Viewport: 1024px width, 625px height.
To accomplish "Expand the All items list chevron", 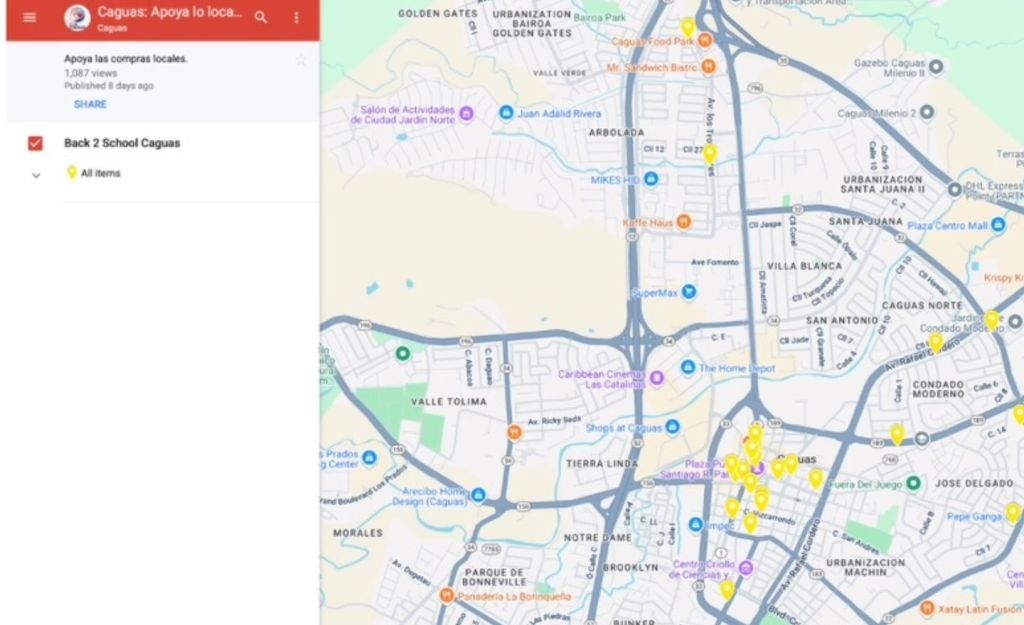I will pos(36,175).
